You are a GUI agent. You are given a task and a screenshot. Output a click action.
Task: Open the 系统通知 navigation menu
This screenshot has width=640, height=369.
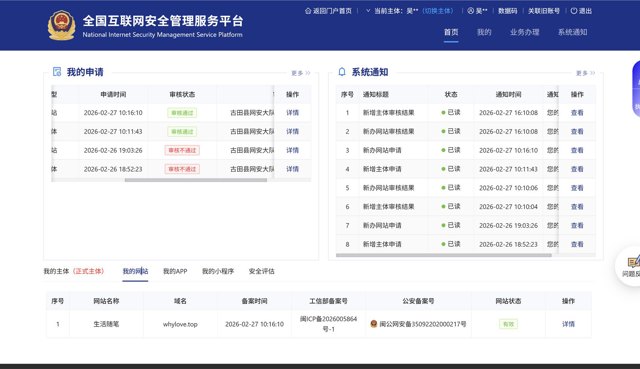pos(573,32)
